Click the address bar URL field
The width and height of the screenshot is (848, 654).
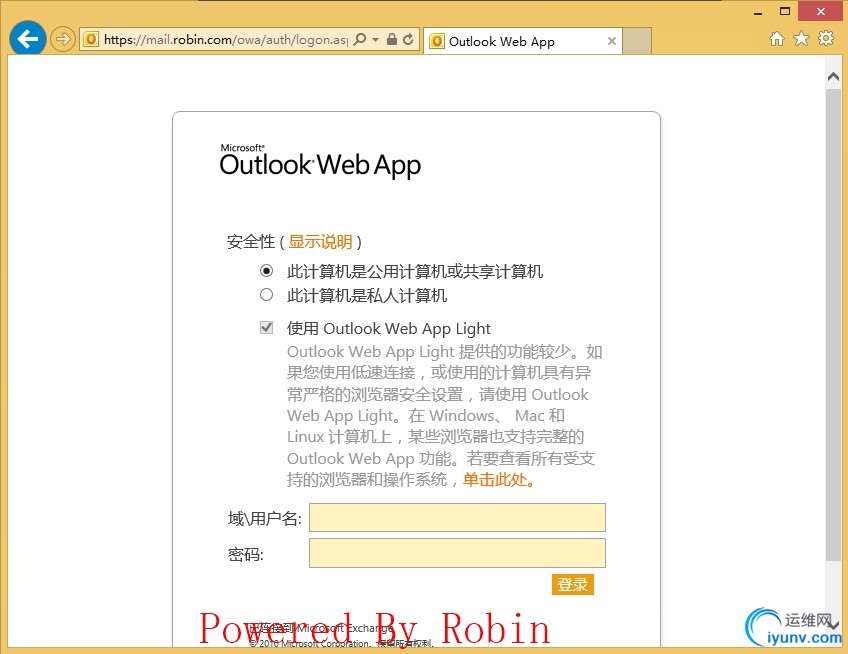(226, 39)
